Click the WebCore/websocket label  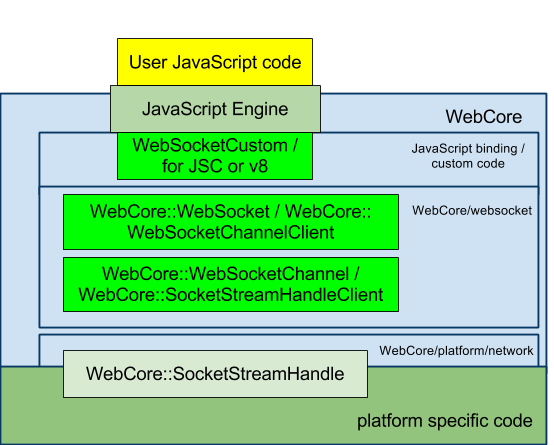472,211
